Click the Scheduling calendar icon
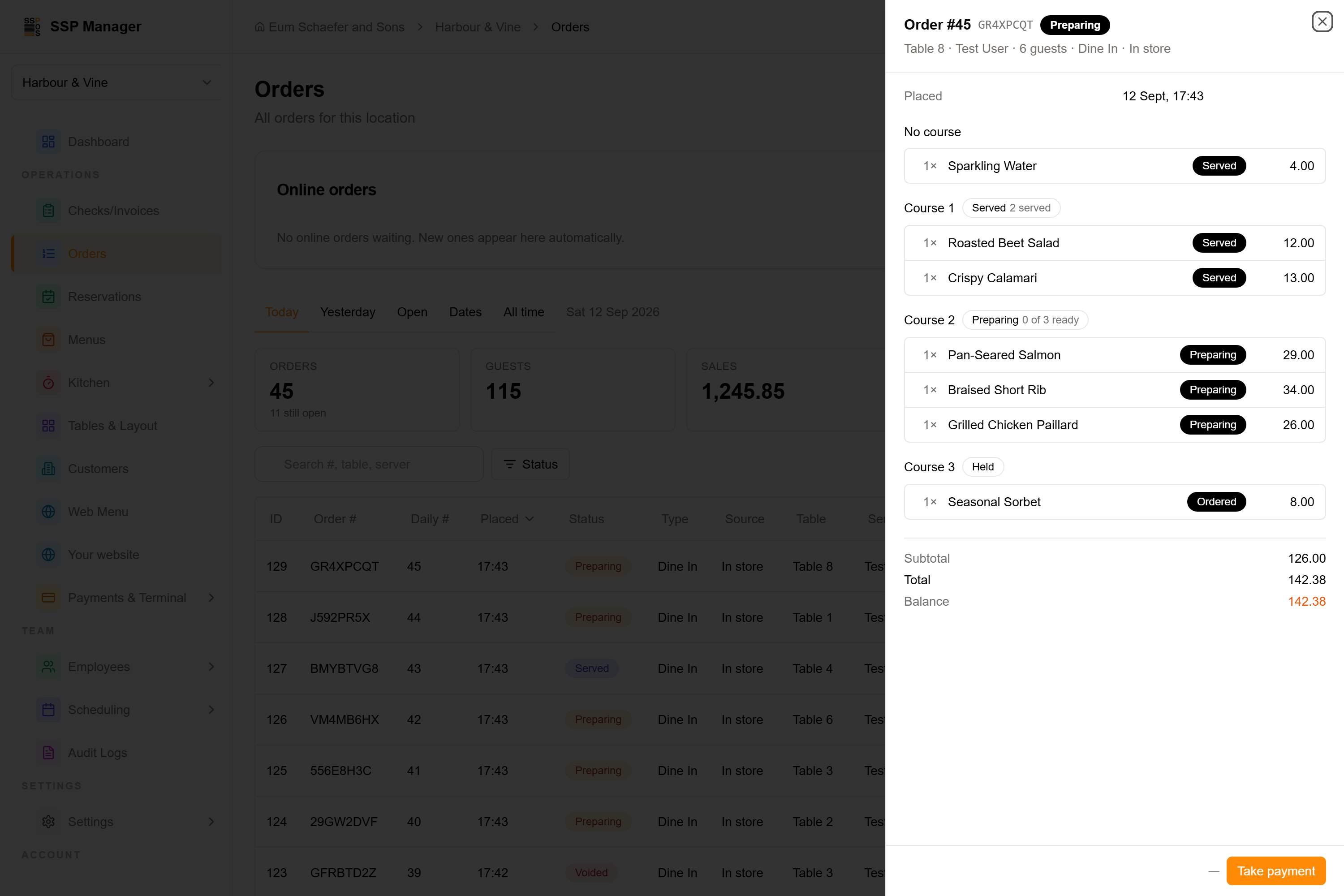 (x=48, y=710)
